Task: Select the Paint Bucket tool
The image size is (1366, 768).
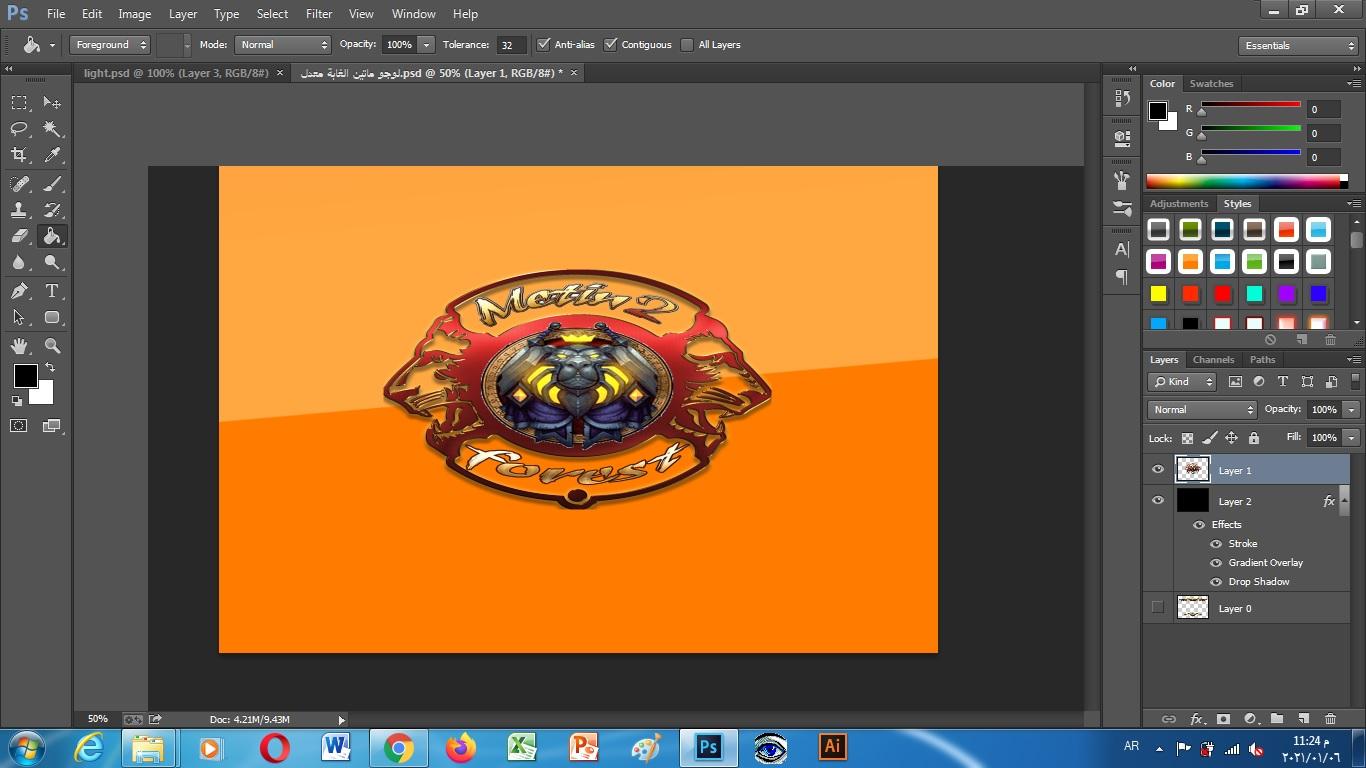Action: coord(52,236)
